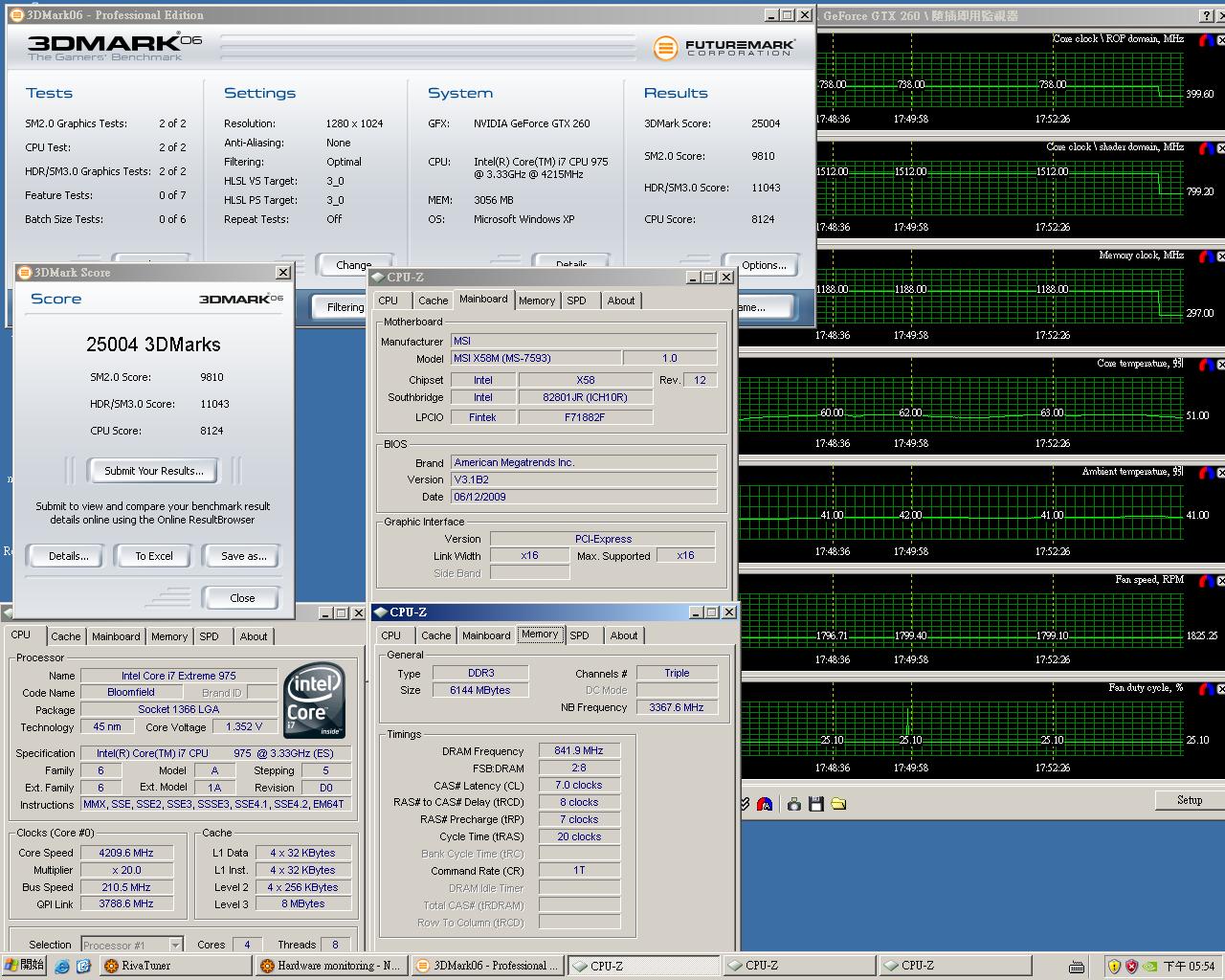Open the Mainboard tab in the CPU-Z Timings window

click(486, 635)
